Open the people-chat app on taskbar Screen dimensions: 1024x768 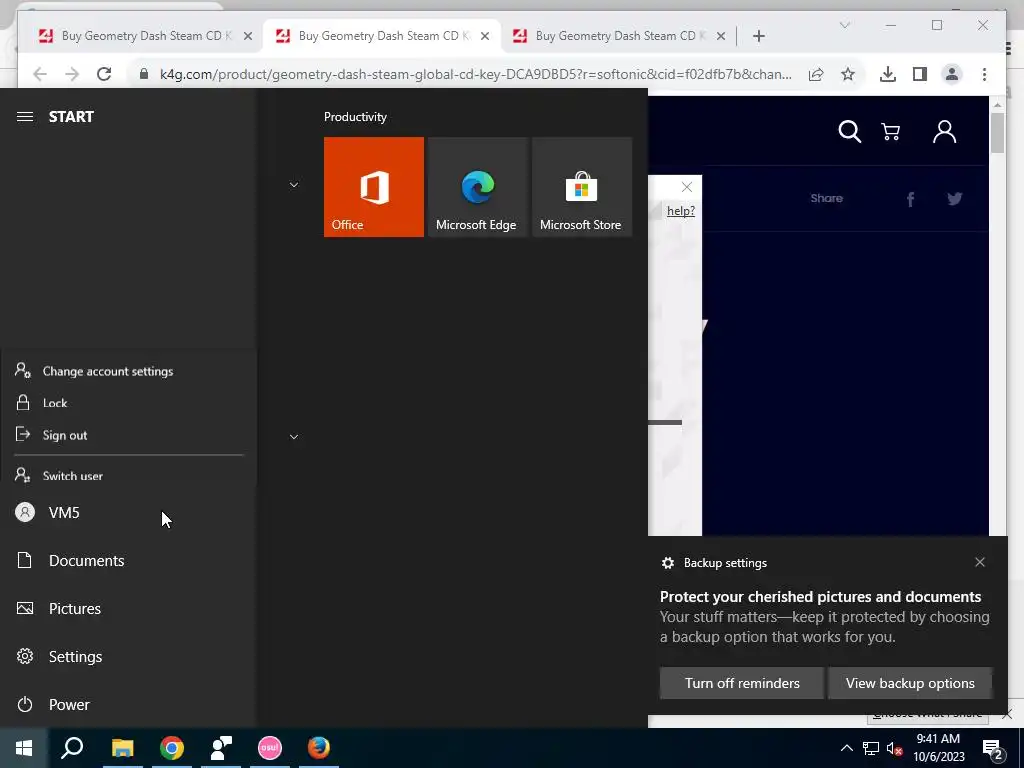pos(221,748)
